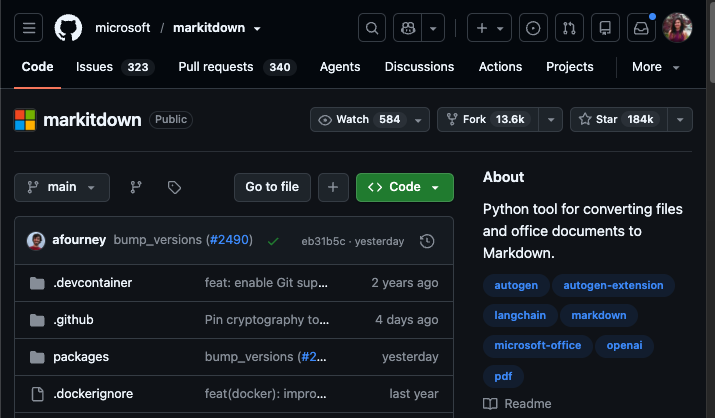Click the green commit status checkmark

(273, 241)
